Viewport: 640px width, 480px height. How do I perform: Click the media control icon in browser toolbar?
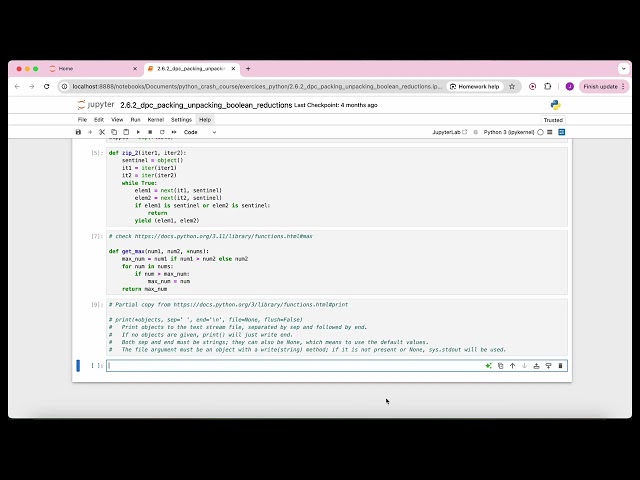532,87
